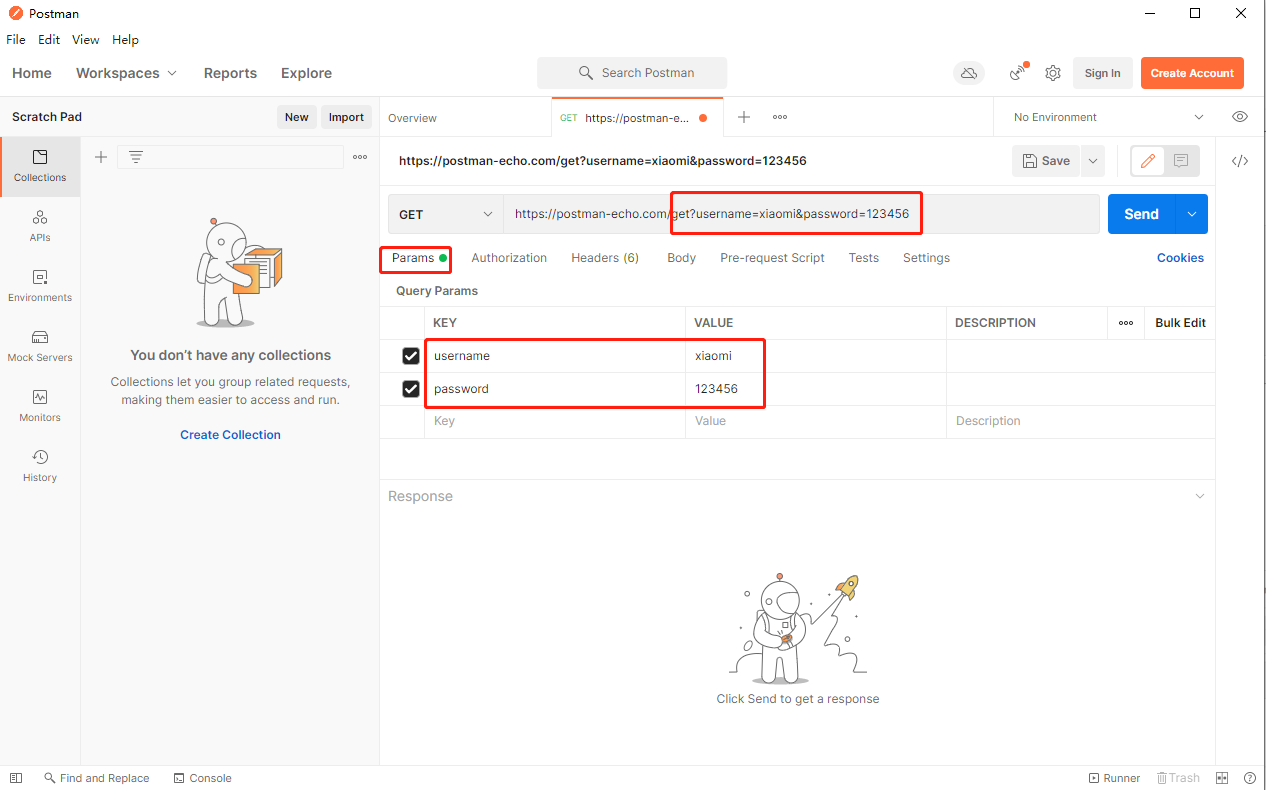1266x790 pixels.
Task: Click the Create Collection link
Action: 230,435
